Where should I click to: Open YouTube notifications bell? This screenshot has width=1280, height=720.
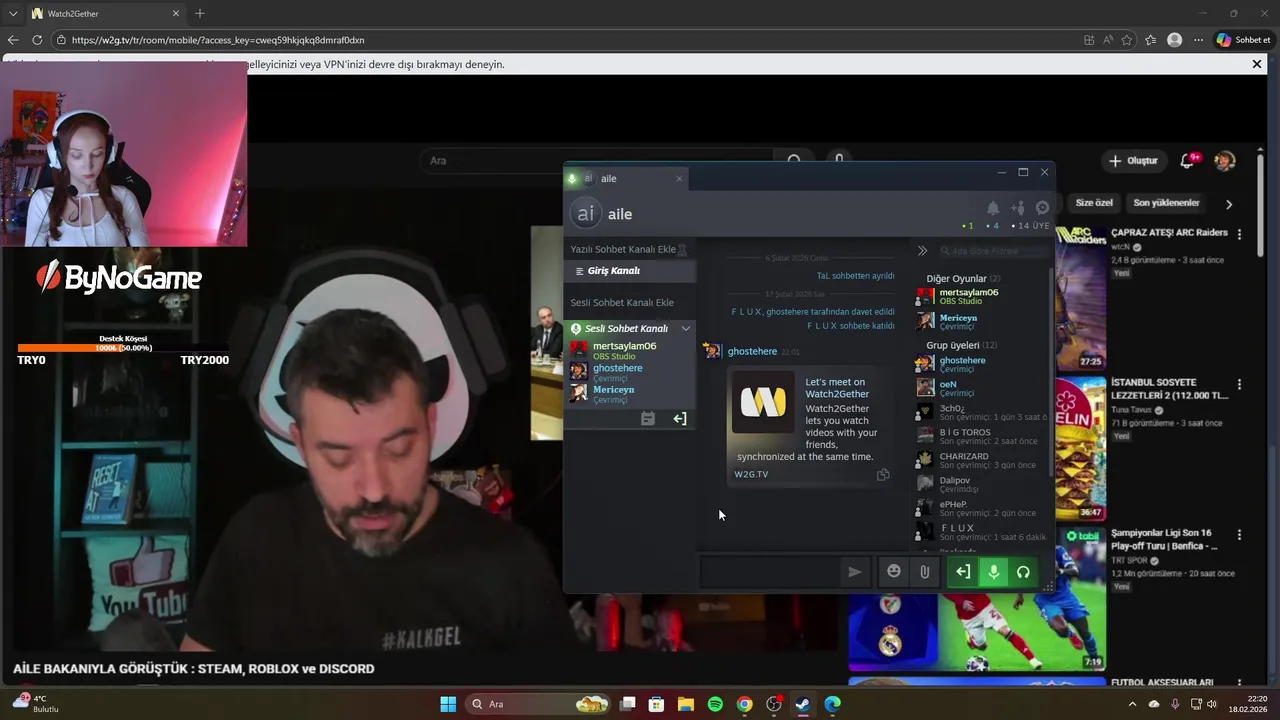pyautogui.click(x=1189, y=161)
